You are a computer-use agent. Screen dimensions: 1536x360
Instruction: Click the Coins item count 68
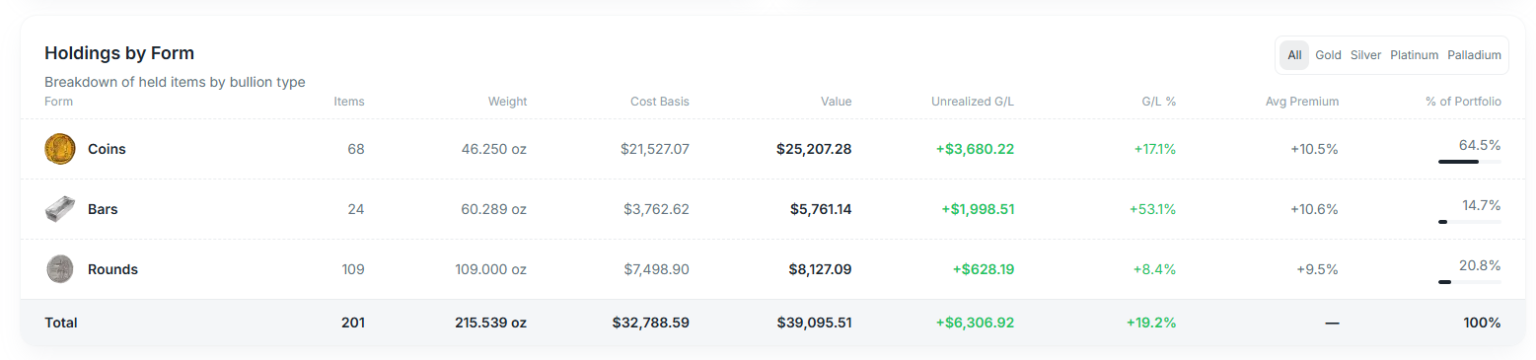356,149
